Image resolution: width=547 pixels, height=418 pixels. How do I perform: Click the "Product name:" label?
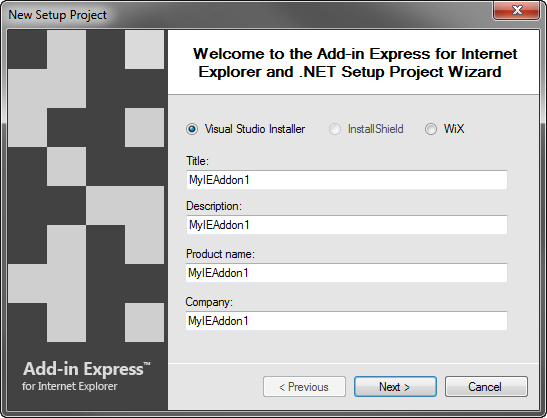point(220,254)
